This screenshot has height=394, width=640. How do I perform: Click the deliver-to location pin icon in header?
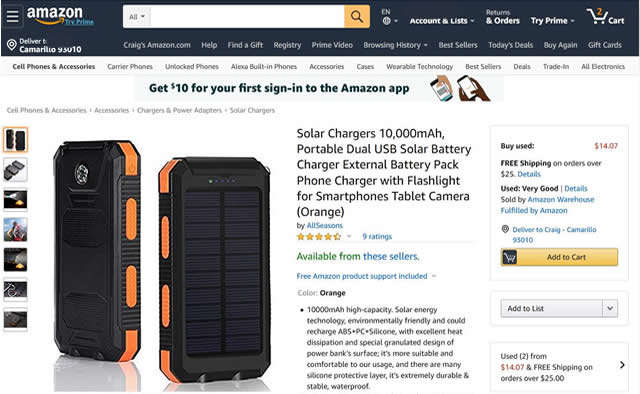pos(12,45)
